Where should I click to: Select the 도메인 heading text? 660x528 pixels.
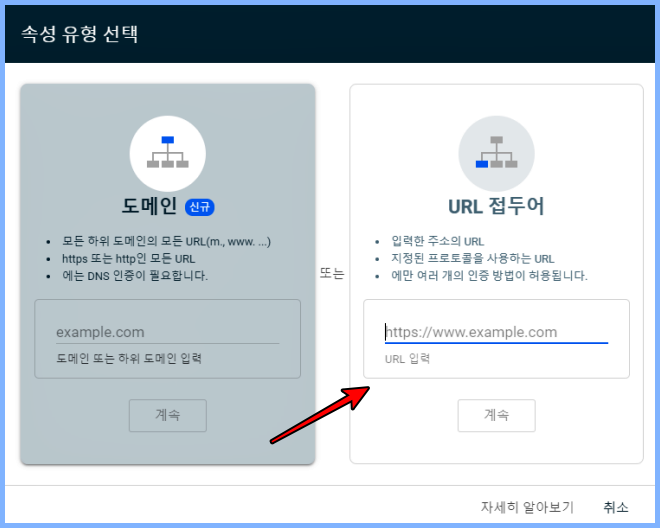149,206
